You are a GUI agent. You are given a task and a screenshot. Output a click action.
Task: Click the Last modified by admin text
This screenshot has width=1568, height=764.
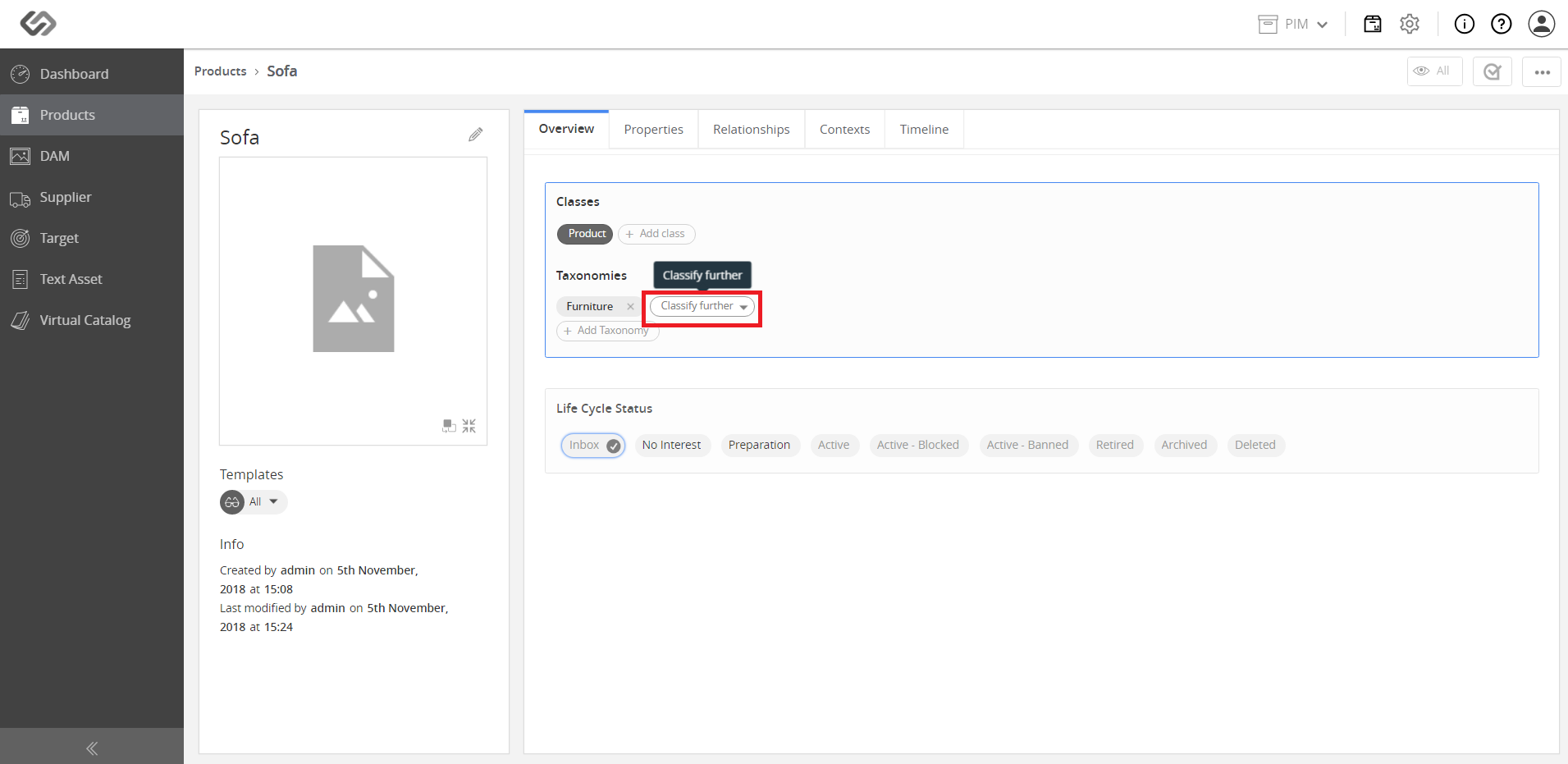coord(334,617)
